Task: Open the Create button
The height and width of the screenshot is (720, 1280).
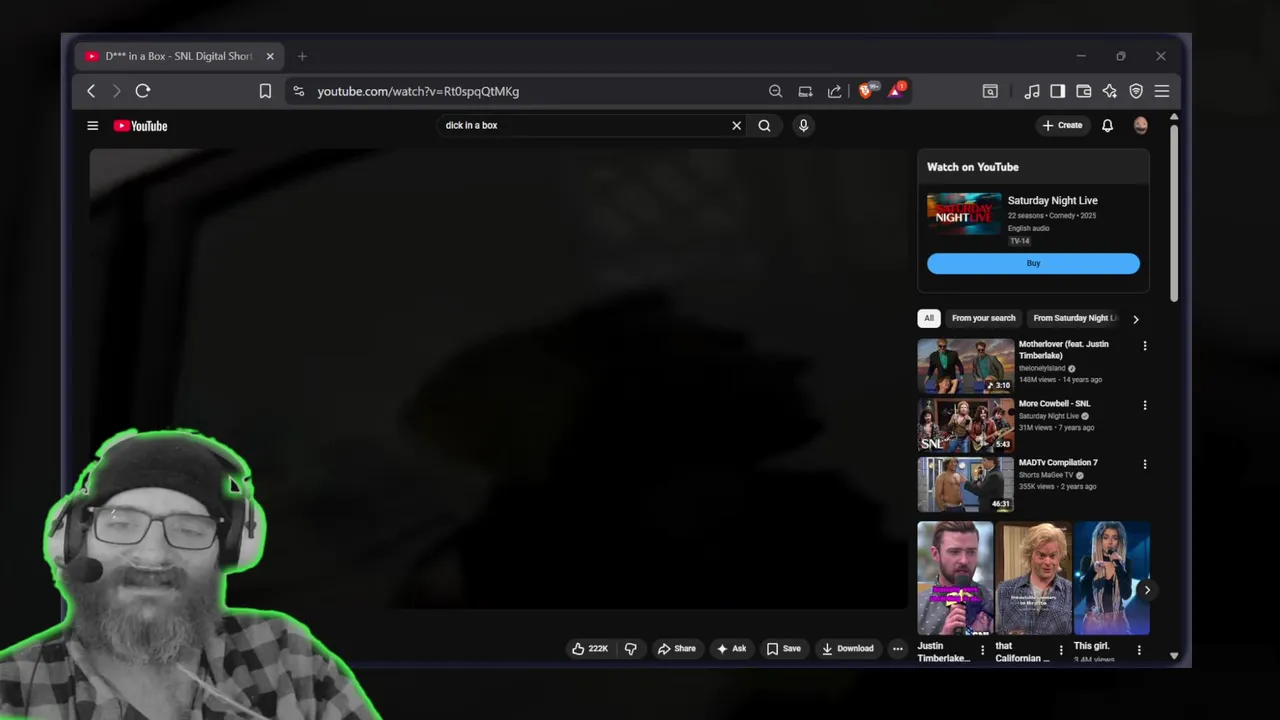Action: click(1062, 126)
